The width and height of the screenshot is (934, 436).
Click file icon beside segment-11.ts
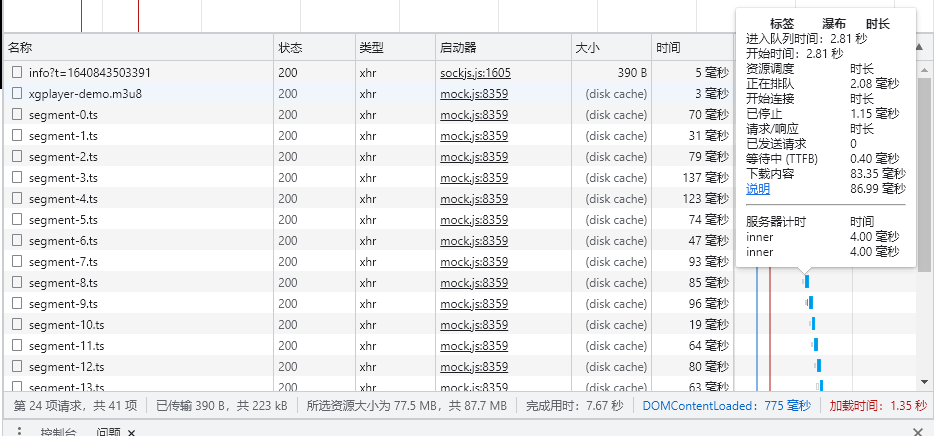coord(17,345)
